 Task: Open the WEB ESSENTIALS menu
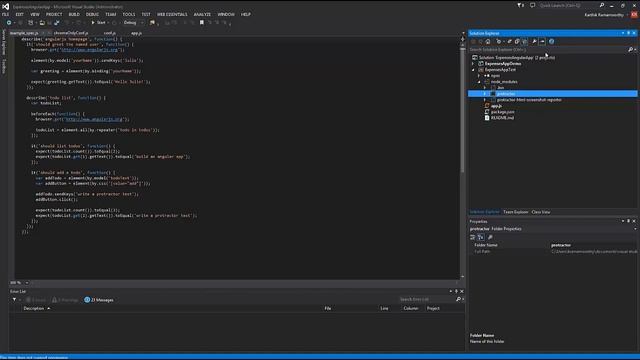pyautogui.click(x=172, y=14)
